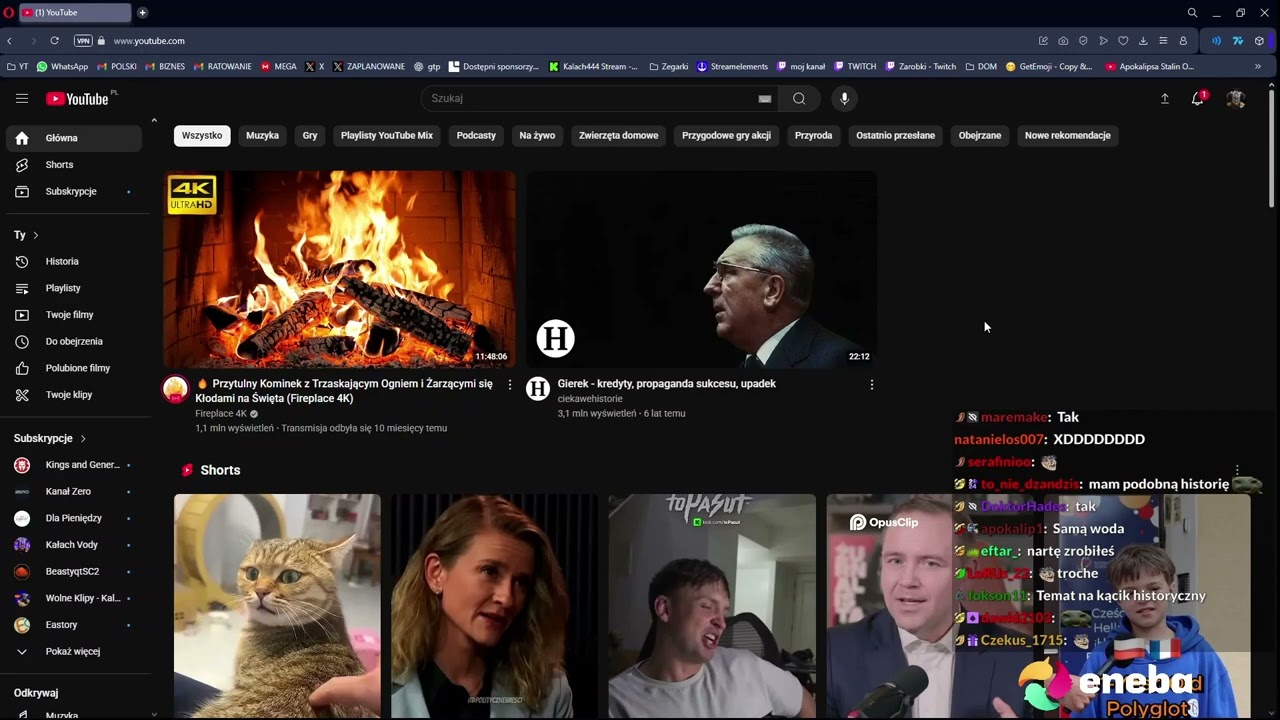
Task: Click the search magnifier button
Action: [x=799, y=98]
